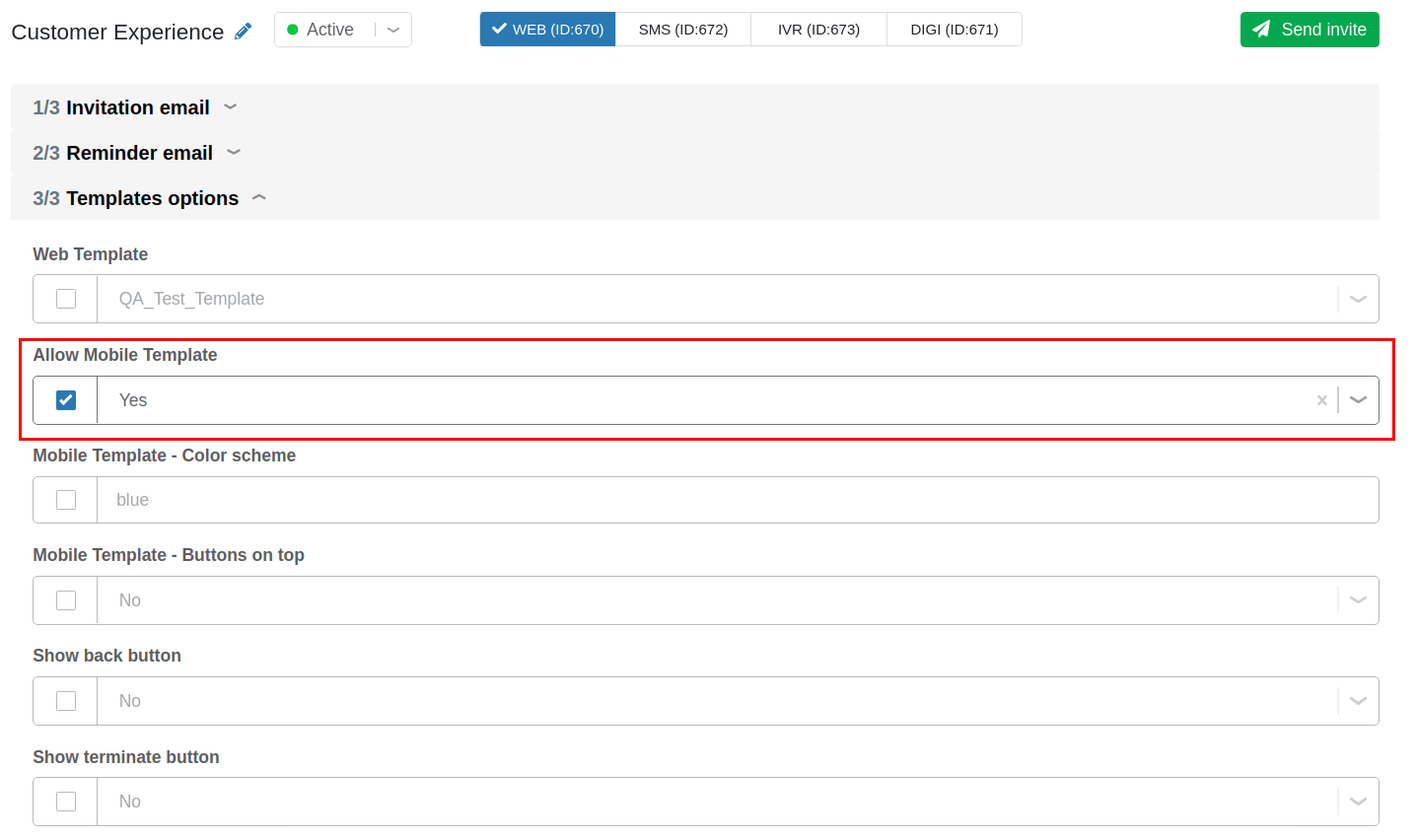Switch to SMS (ID:672) tab
The image size is (1416, 840).
(683, 30)
